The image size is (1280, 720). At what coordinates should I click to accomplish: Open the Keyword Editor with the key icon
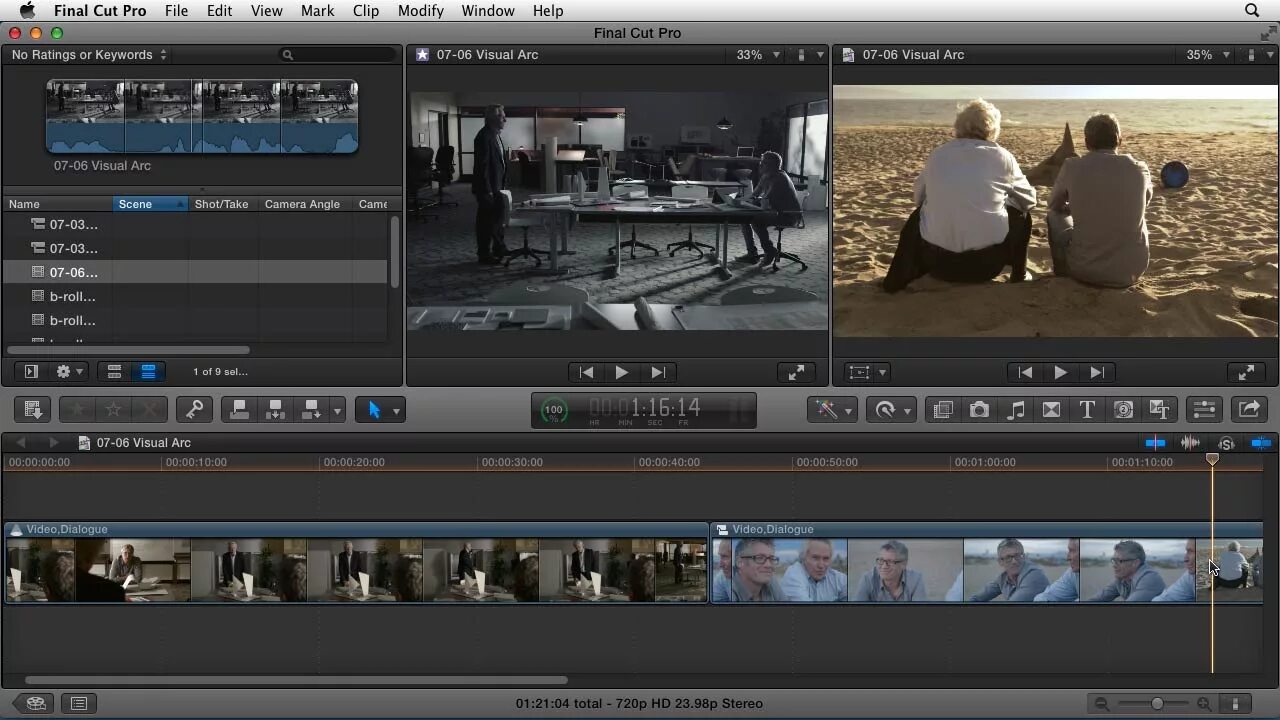(194, 409)
